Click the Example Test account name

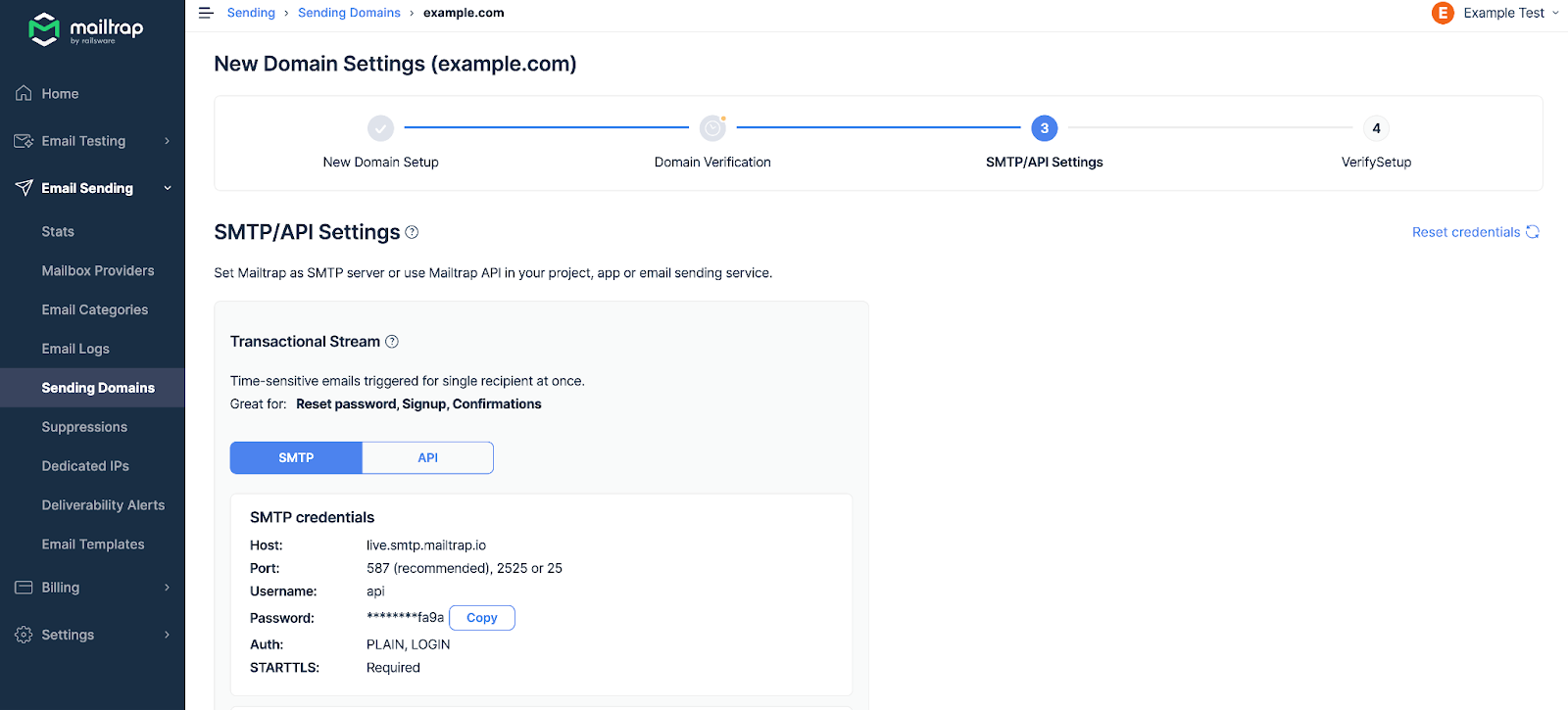[1503, 13]
